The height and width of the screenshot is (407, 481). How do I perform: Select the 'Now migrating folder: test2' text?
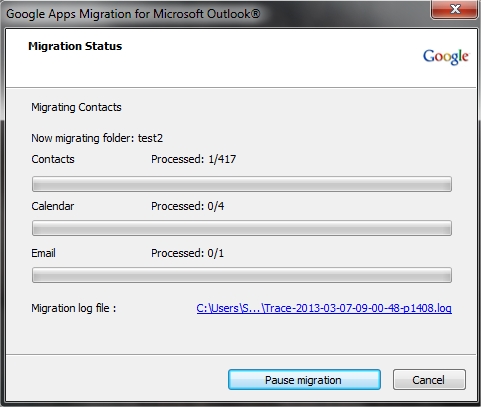tap(97, 138)
